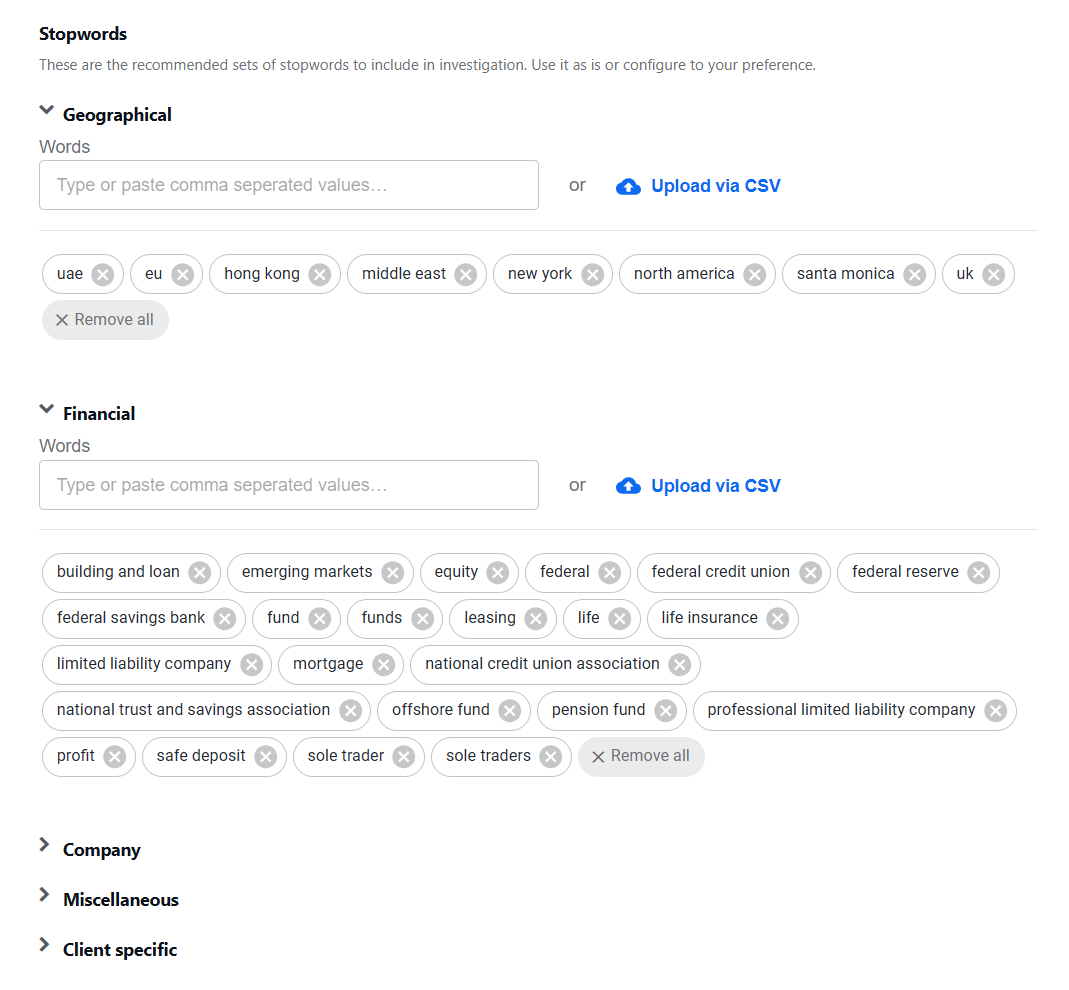
Task: Remove 'emerging markets' from Financial words
Action: [393, 573]
